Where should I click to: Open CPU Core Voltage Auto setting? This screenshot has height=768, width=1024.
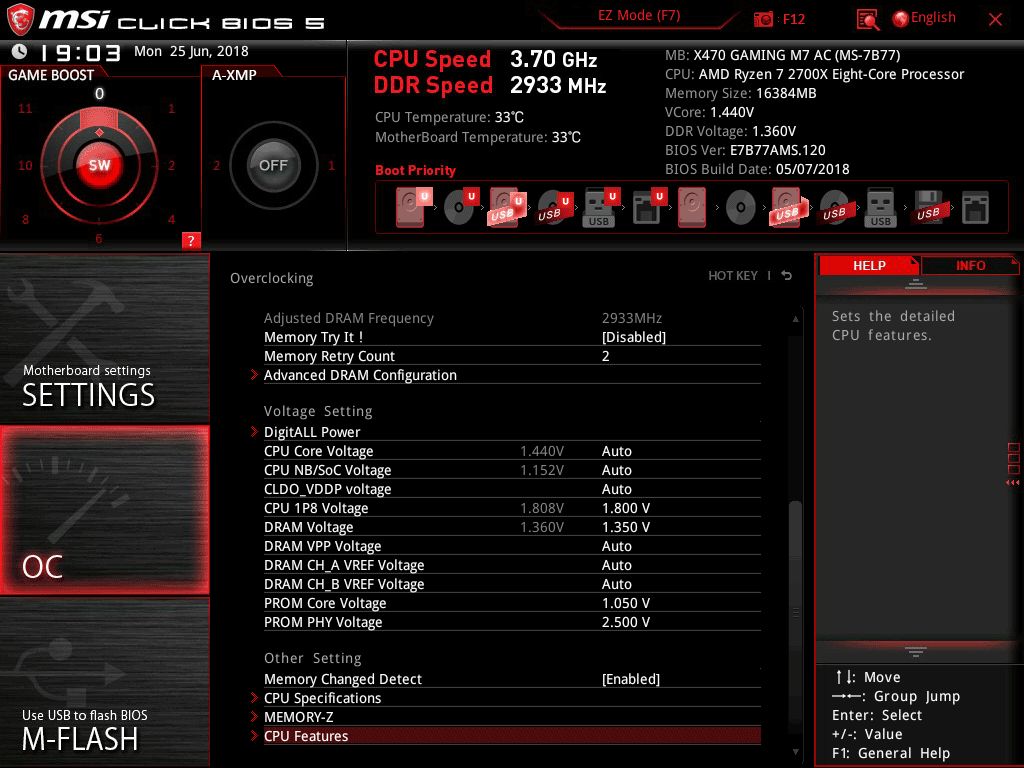616,451
